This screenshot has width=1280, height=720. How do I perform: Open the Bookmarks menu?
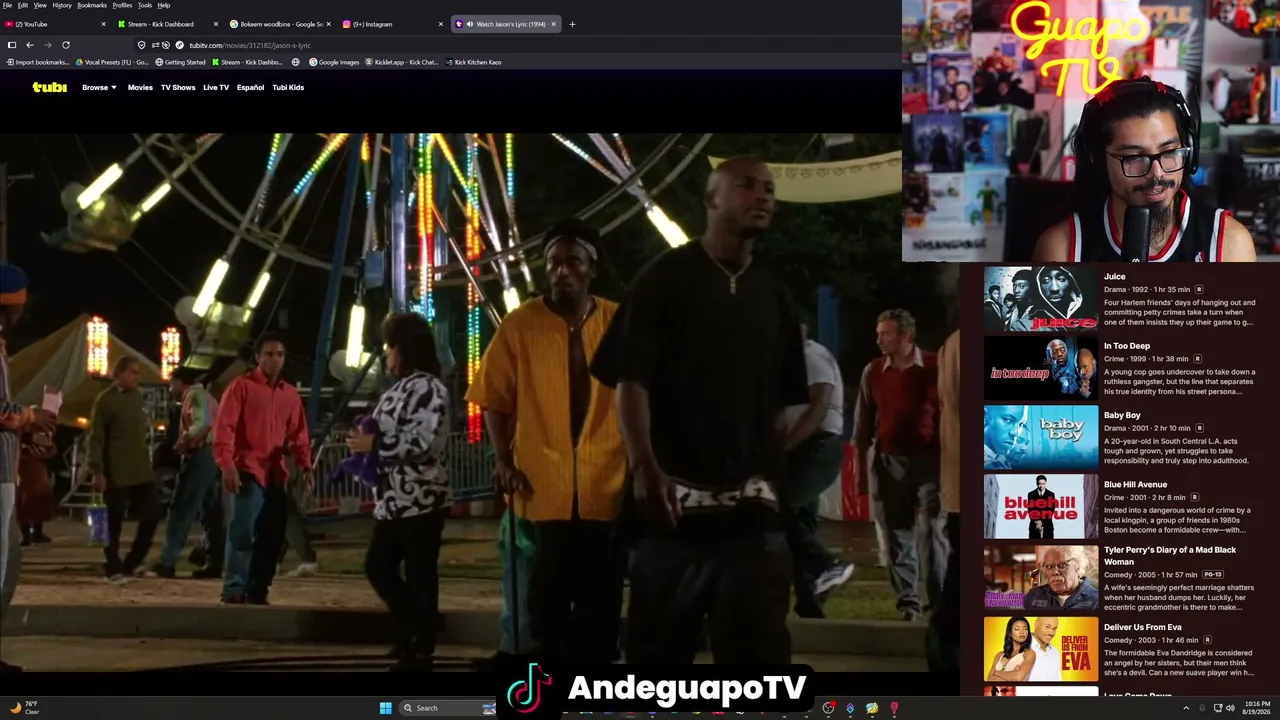coord(92,5)
